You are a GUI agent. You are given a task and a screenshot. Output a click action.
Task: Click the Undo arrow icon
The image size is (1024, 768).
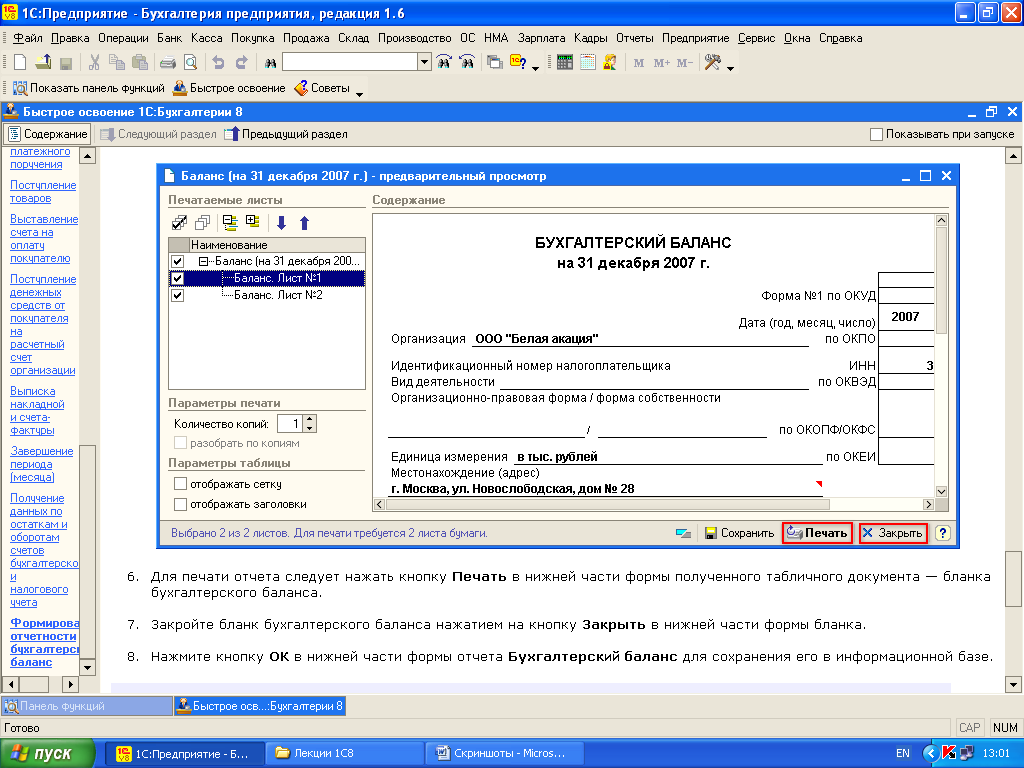pos(218,63)
